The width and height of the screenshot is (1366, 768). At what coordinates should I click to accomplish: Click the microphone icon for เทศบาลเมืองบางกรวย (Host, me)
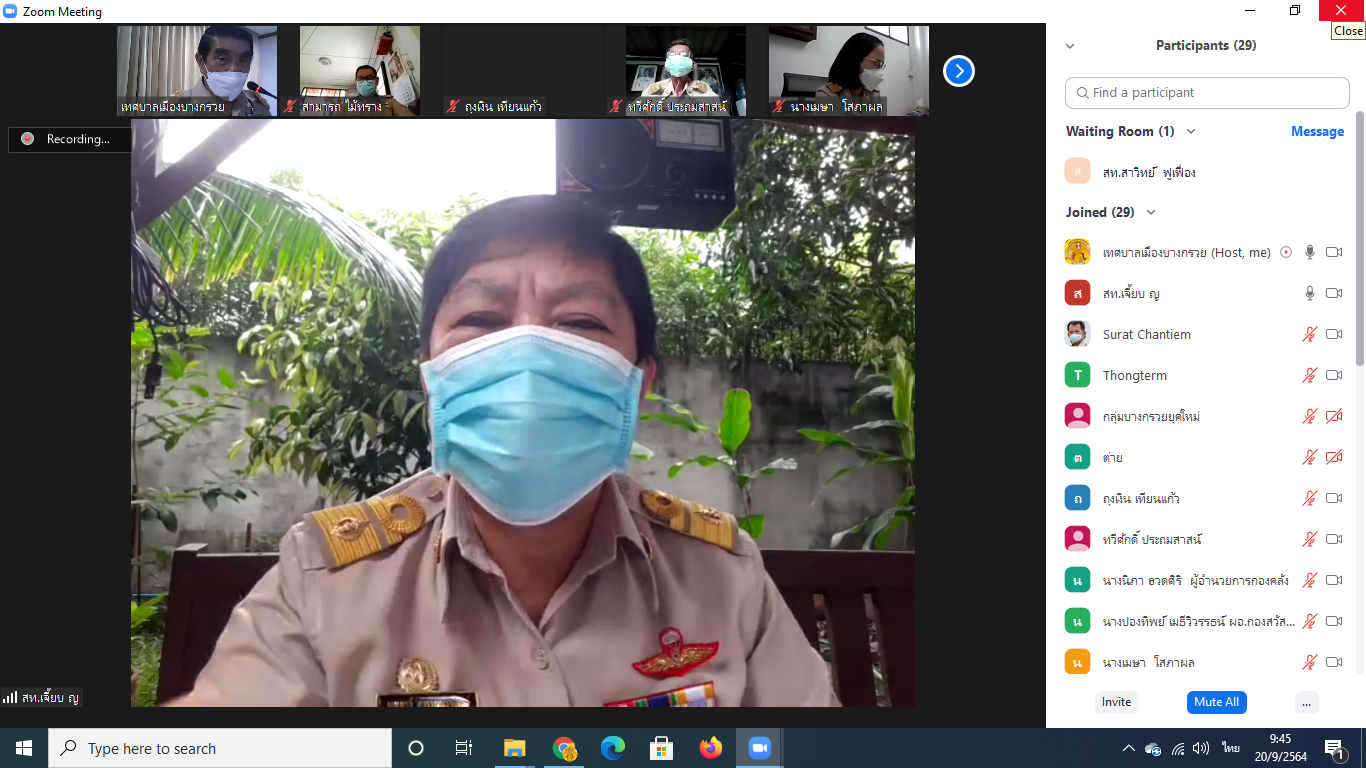[1310, 253]
